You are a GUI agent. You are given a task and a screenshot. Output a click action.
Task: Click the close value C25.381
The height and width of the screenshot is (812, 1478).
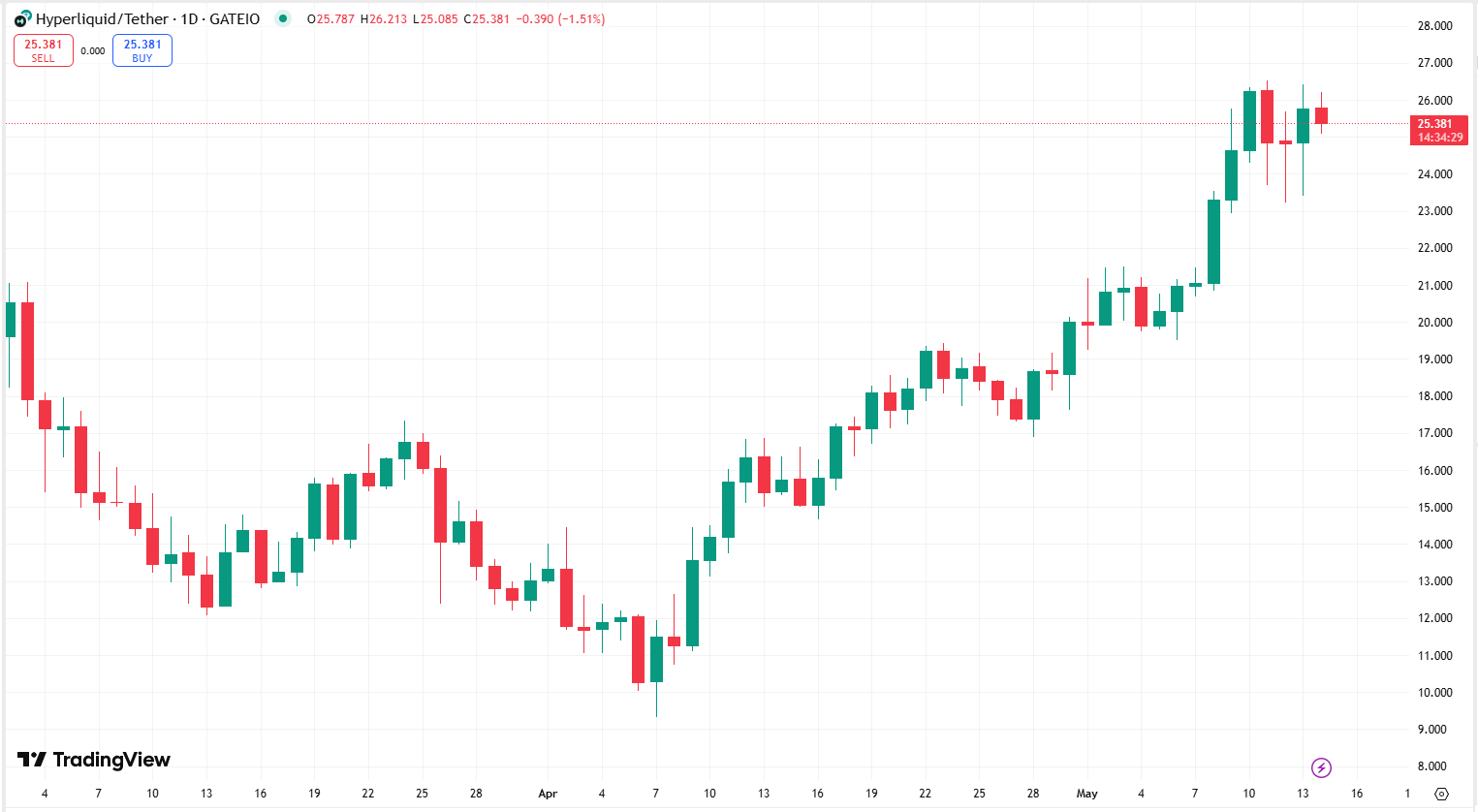click(x=487, y=19)
